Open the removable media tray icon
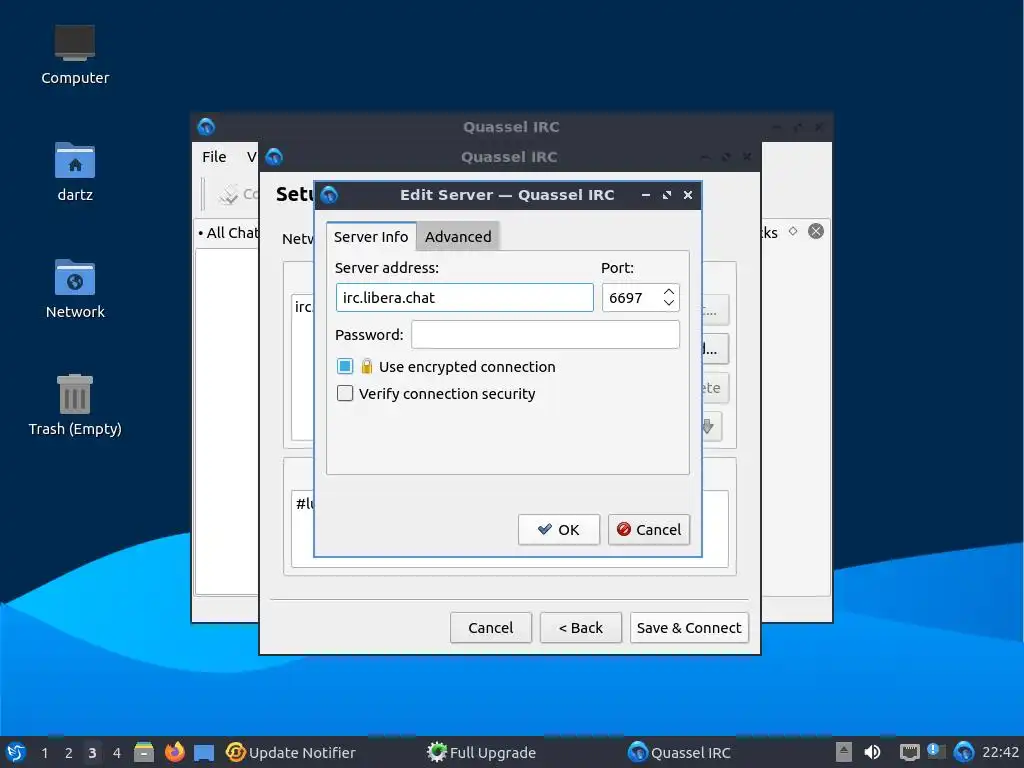This screenshot has height=768, width=1024. (844, 752)
